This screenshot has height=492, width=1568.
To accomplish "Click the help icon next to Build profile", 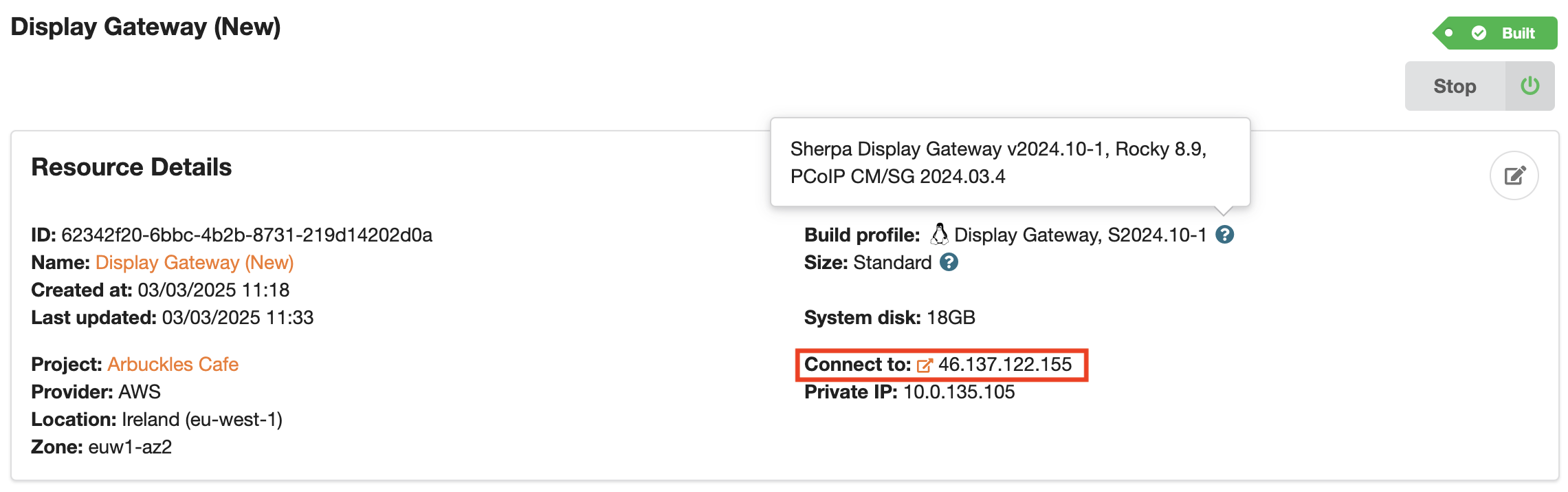I will pos(1224,235).
